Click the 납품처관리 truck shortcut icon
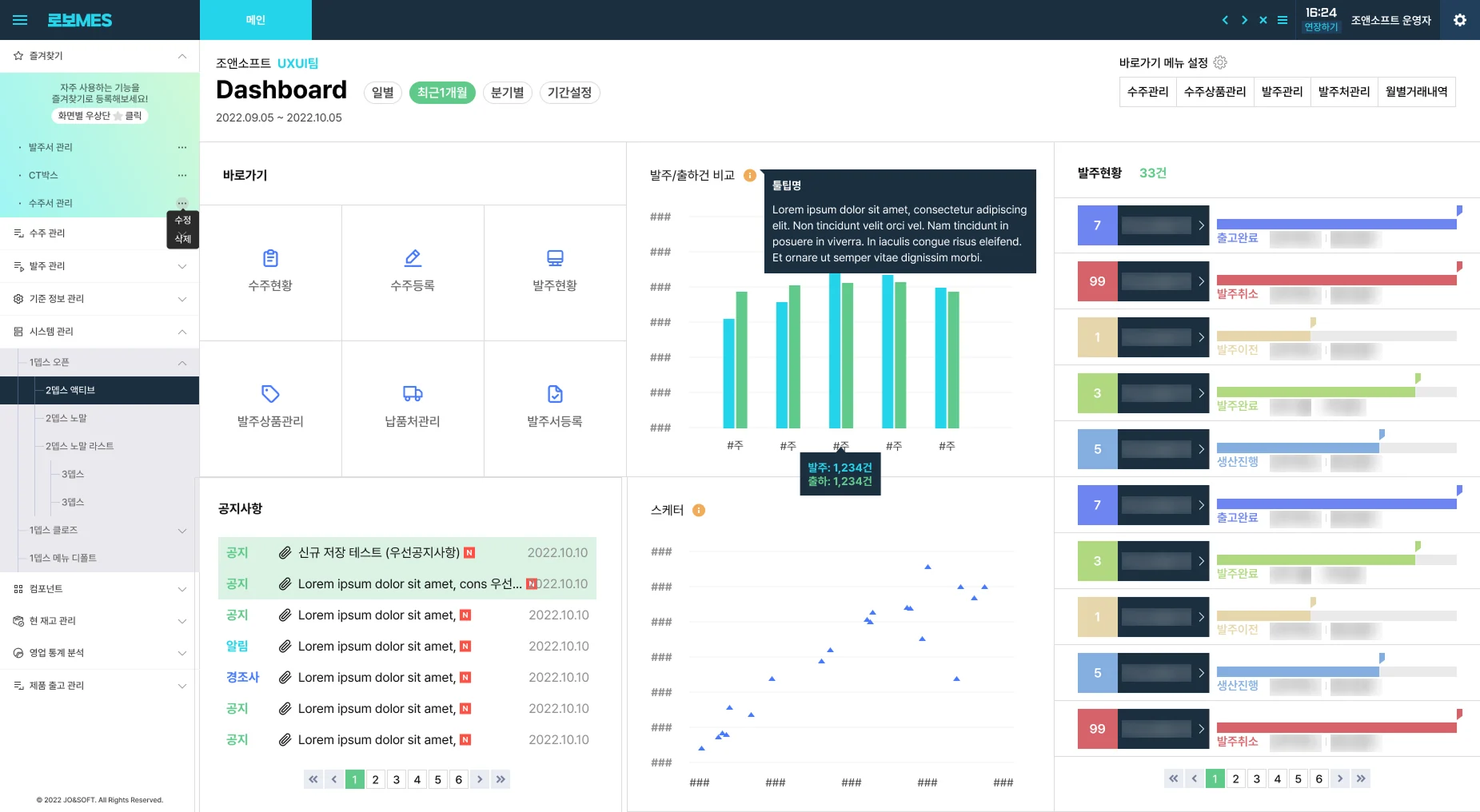 tap(413, 393)
